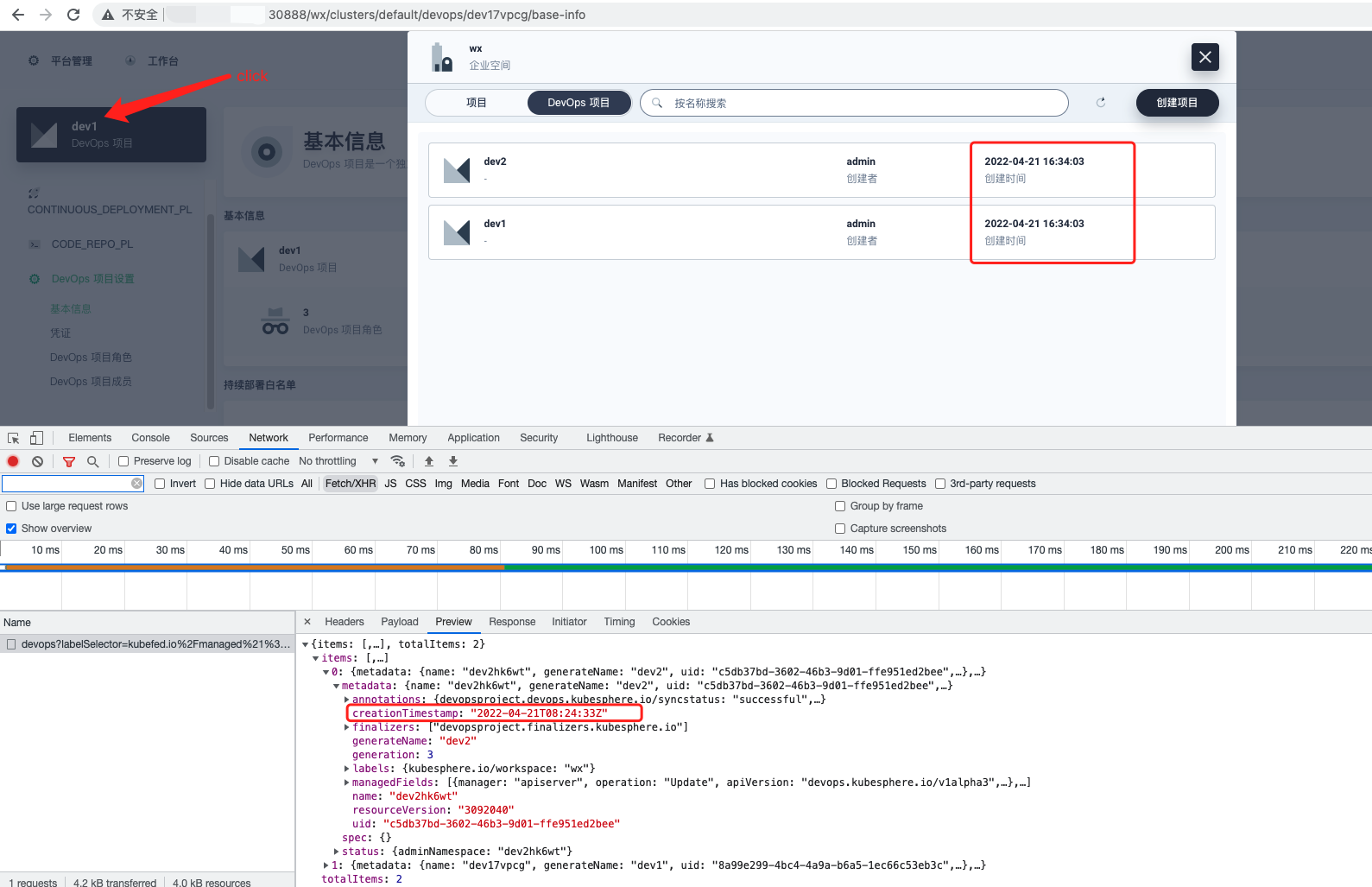Expand the status object
Screen dimensions: 1372x887
coord(336,852)
